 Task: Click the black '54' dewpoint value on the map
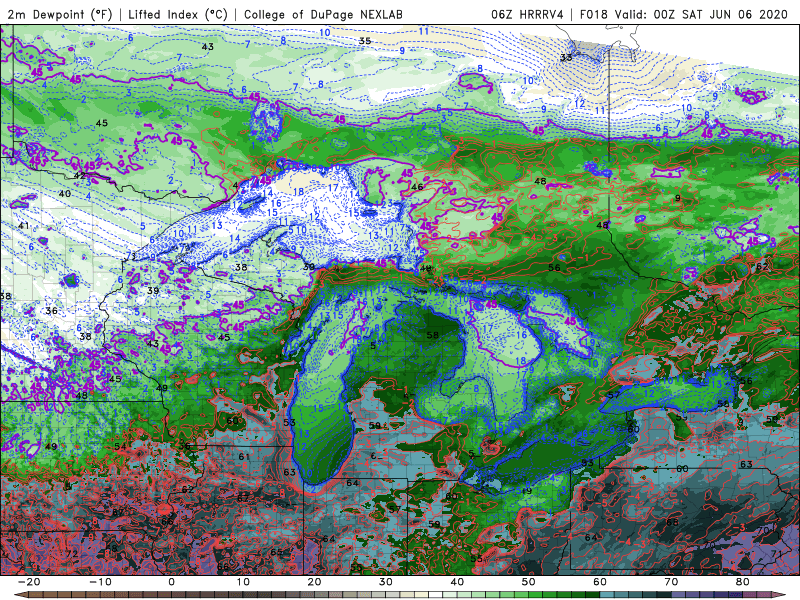[x=120, y=446]
